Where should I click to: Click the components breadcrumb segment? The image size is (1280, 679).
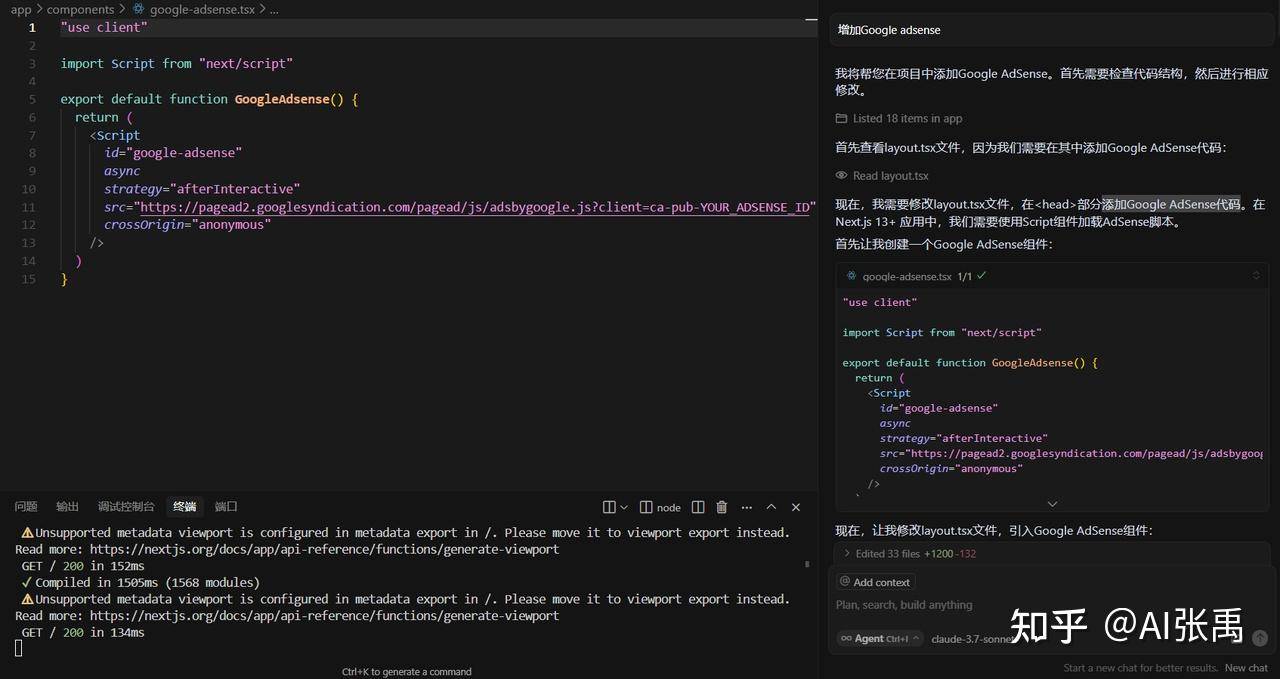(80, 9)
